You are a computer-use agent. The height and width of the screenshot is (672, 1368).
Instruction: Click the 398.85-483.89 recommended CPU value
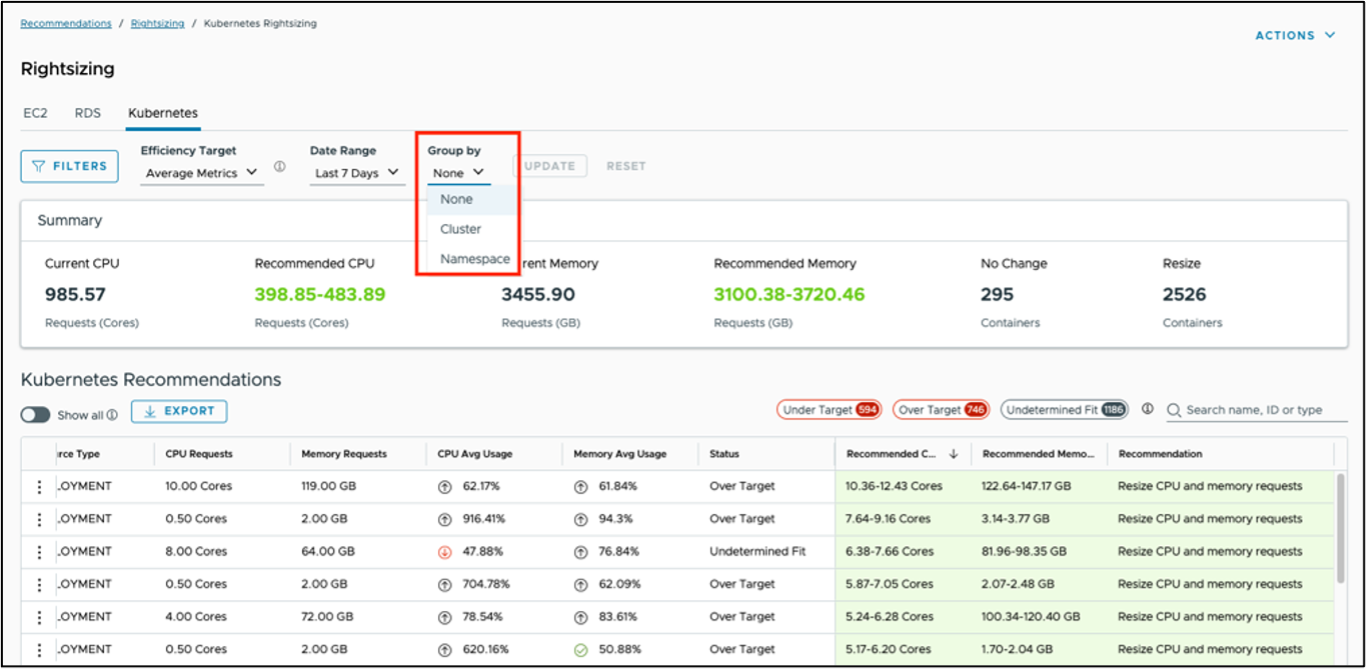pyautogui.click(x=320, y=295)
